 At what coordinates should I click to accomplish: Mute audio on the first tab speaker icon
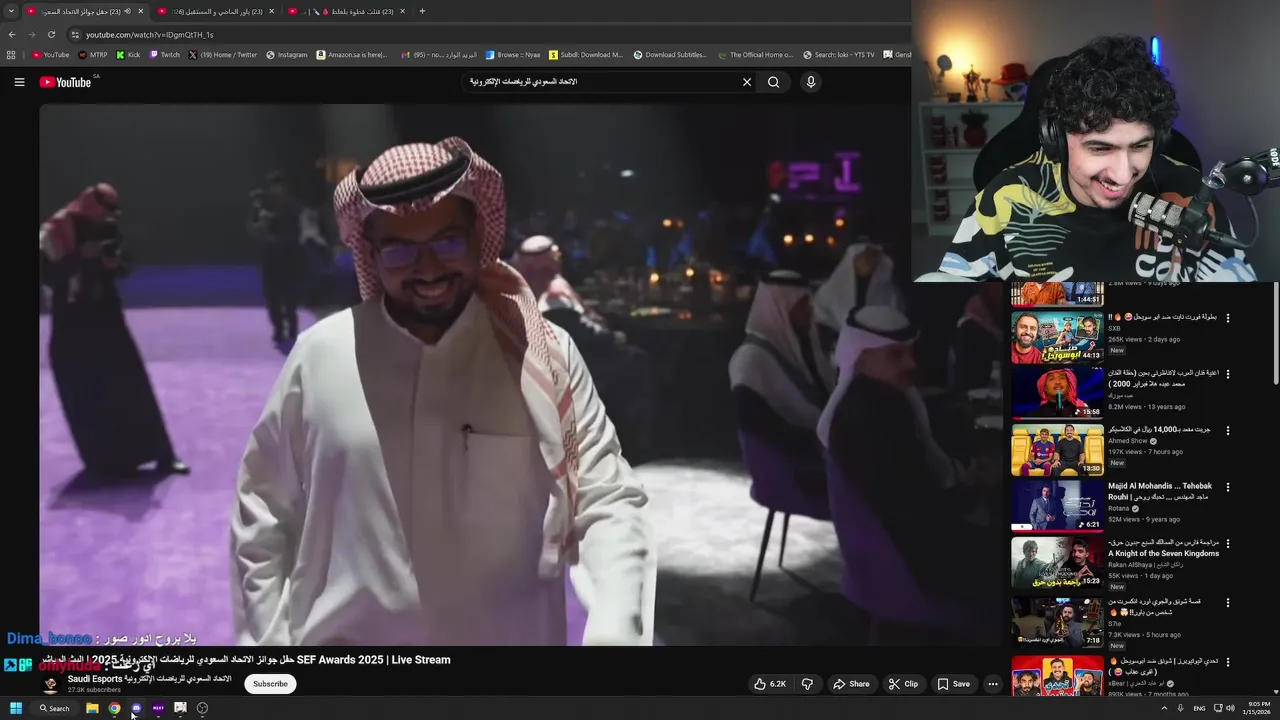(x=127, y=11)
